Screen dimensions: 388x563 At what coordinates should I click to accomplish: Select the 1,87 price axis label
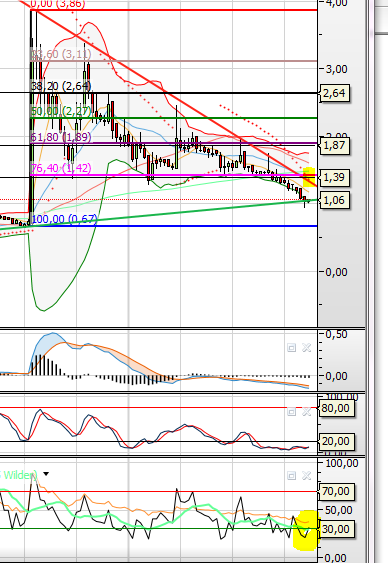(x=334, y=145)
